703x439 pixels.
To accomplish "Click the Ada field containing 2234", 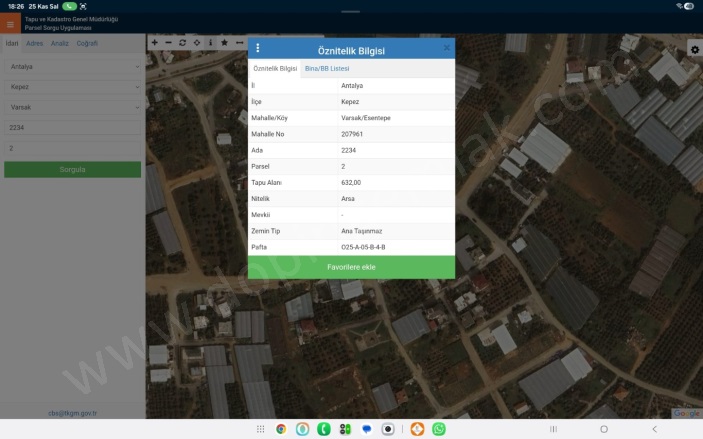I will [x=72, y=128].
